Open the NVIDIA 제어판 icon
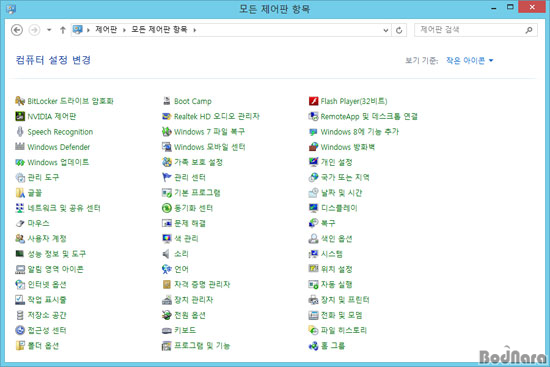 (20, 116)
